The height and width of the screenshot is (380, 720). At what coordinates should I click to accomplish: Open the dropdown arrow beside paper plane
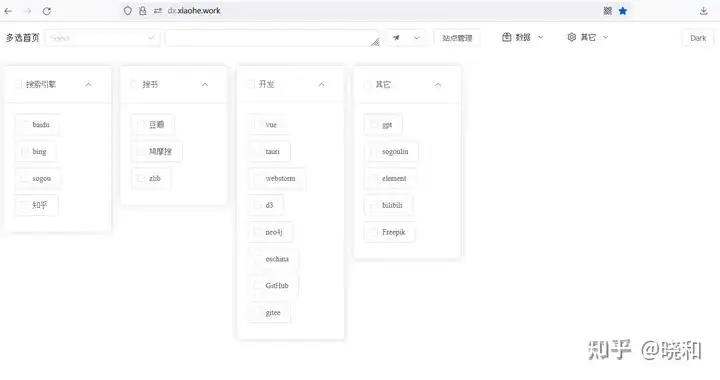point(416,38)
